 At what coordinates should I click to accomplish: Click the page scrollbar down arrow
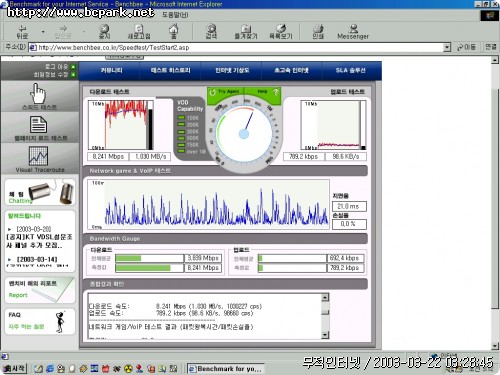[x=495, y=346]
